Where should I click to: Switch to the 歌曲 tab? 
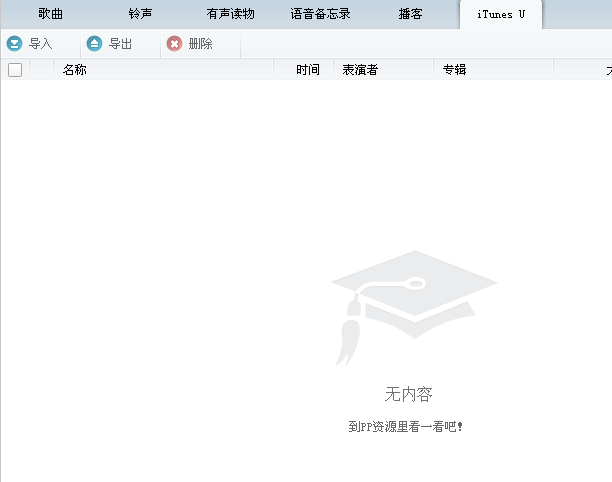coord(50,14)
